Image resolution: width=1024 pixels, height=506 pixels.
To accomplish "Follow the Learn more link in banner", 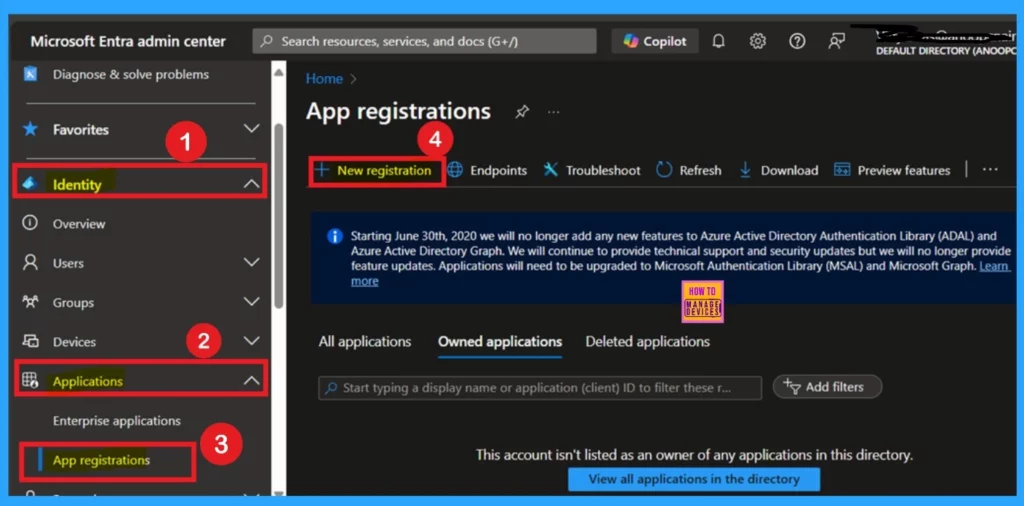I will pyautogui.click(x=994, y=266).
